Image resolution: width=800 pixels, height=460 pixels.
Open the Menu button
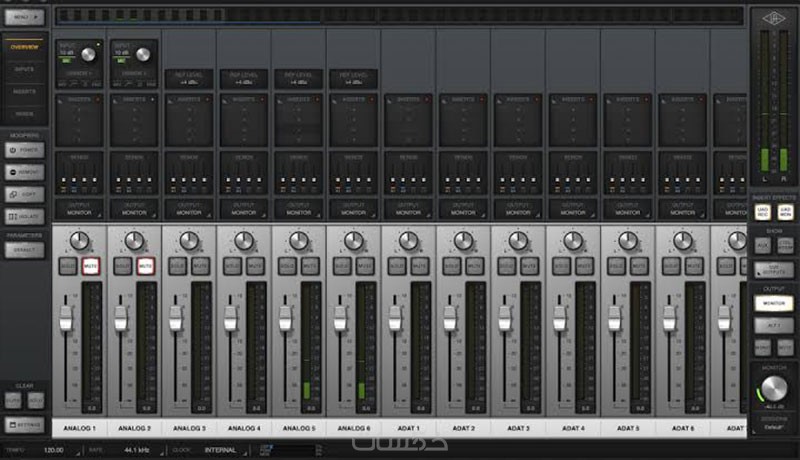point(24,17)
